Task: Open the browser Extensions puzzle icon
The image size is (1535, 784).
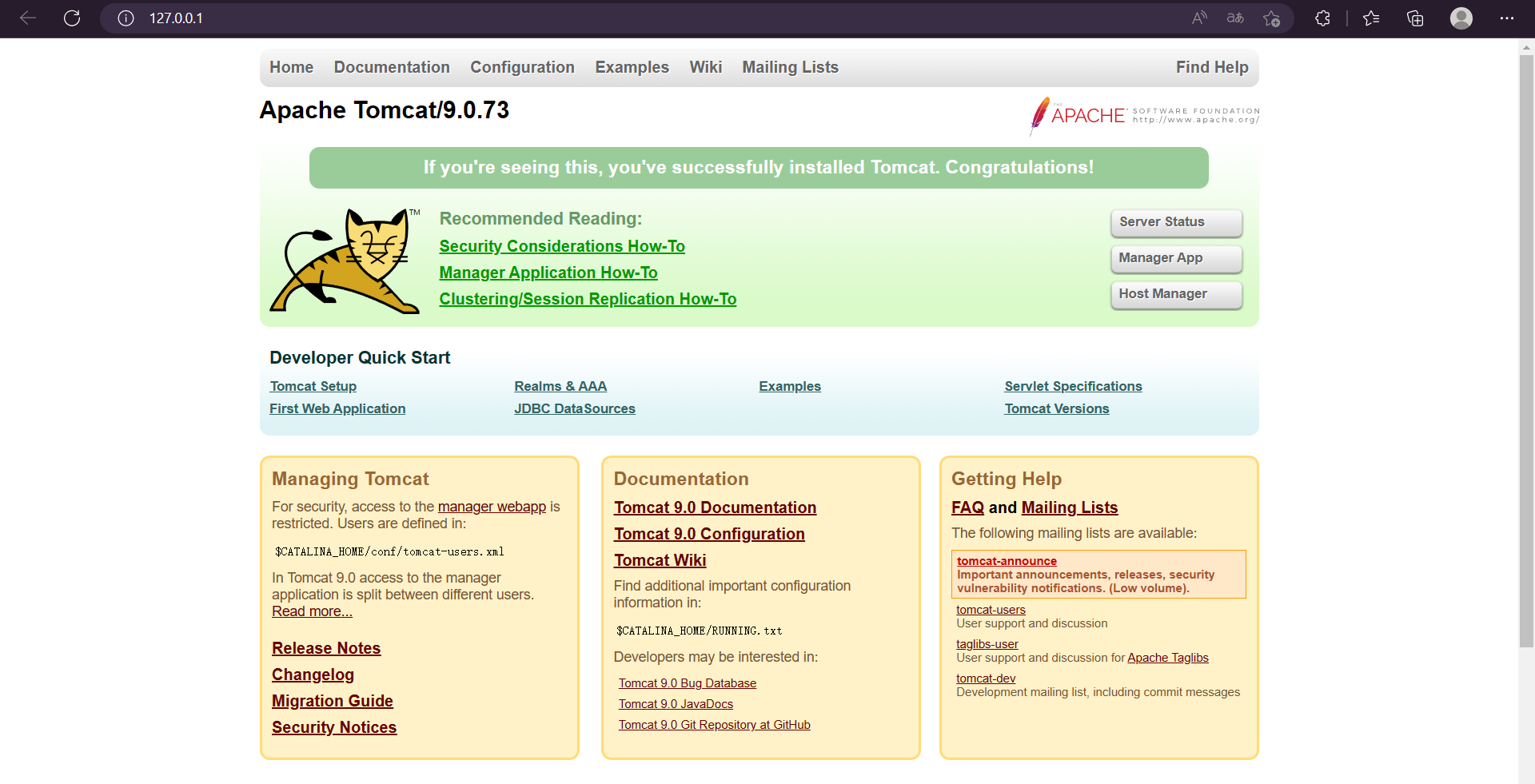Action: pyautogui.click(x=1322, y=18)
